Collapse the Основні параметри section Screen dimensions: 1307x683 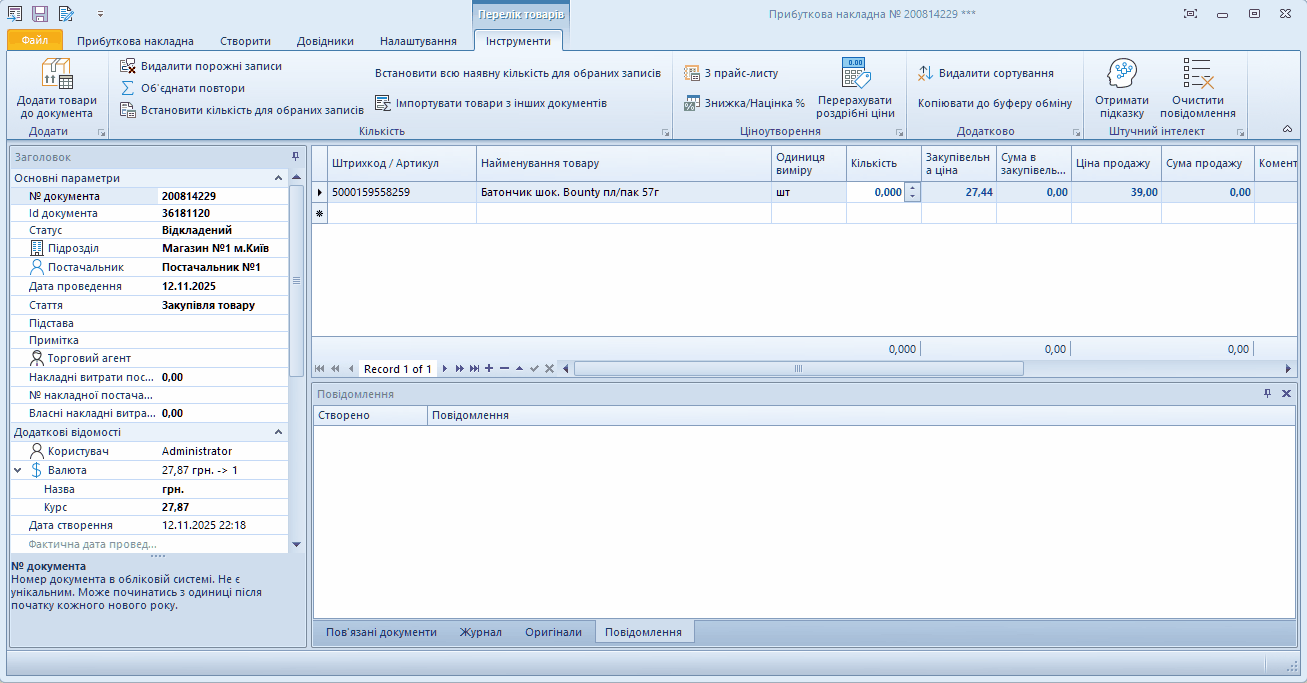tap(278, 178)
